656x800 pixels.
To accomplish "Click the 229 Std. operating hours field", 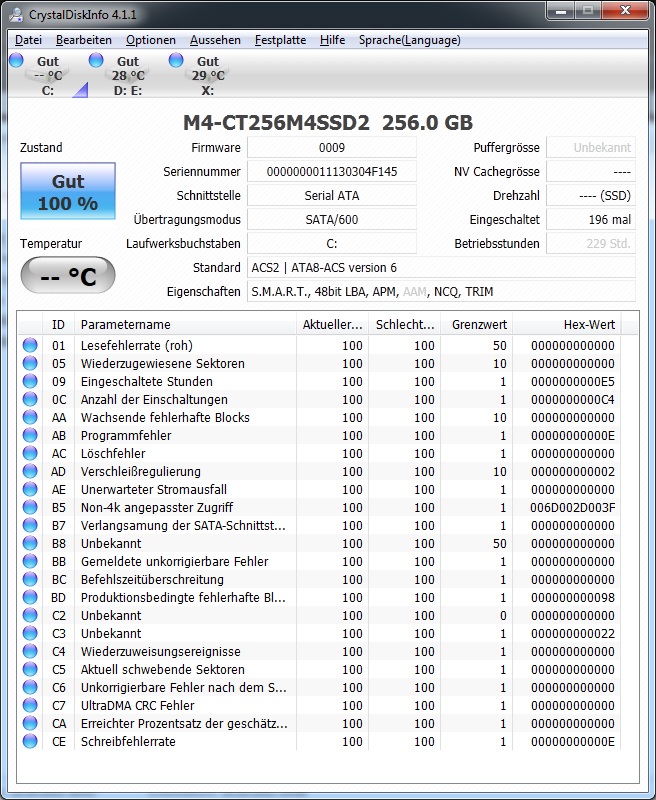I will (591, 243).
